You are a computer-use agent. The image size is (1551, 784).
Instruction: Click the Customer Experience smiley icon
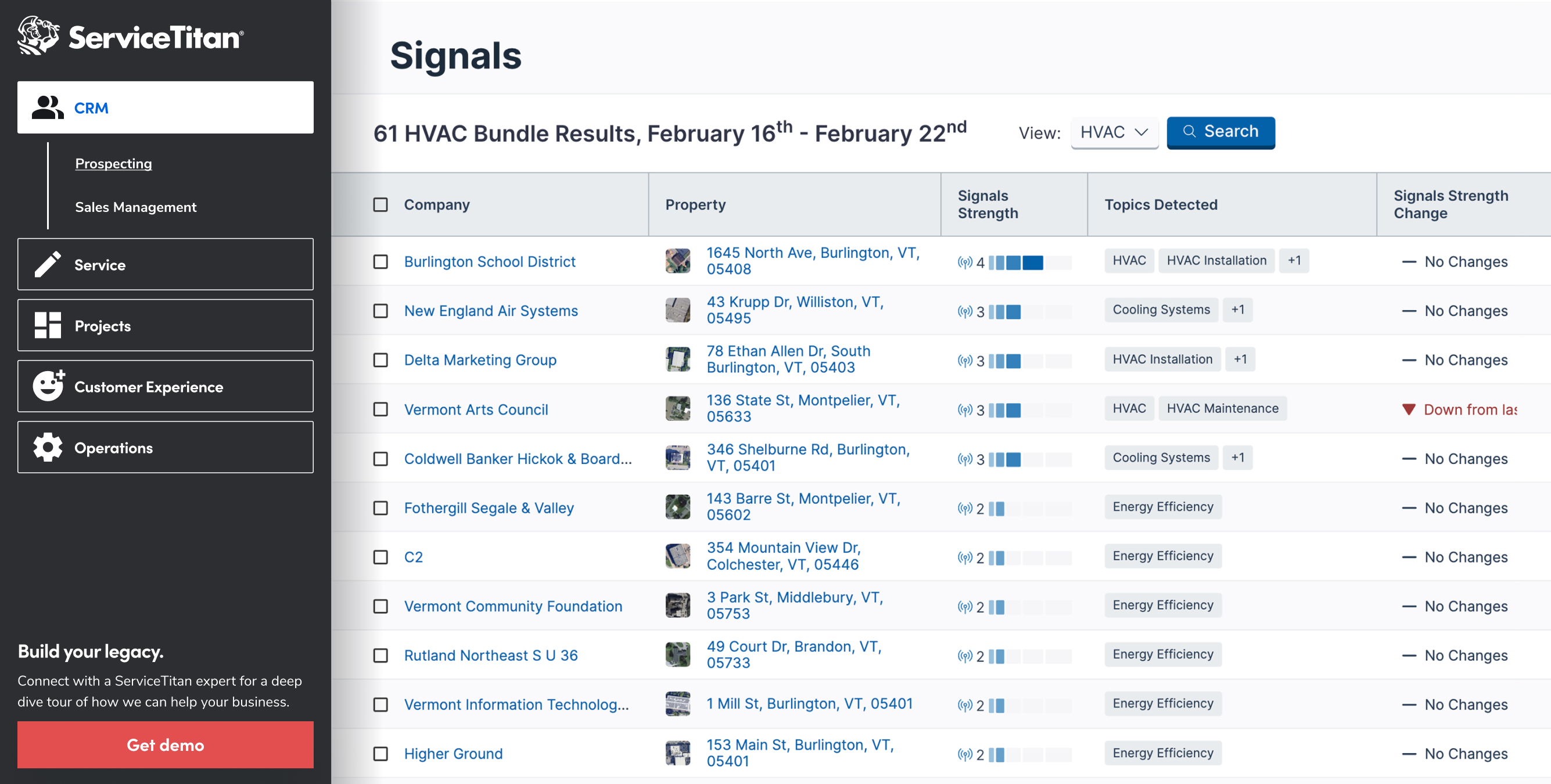(x=48, y=387)
